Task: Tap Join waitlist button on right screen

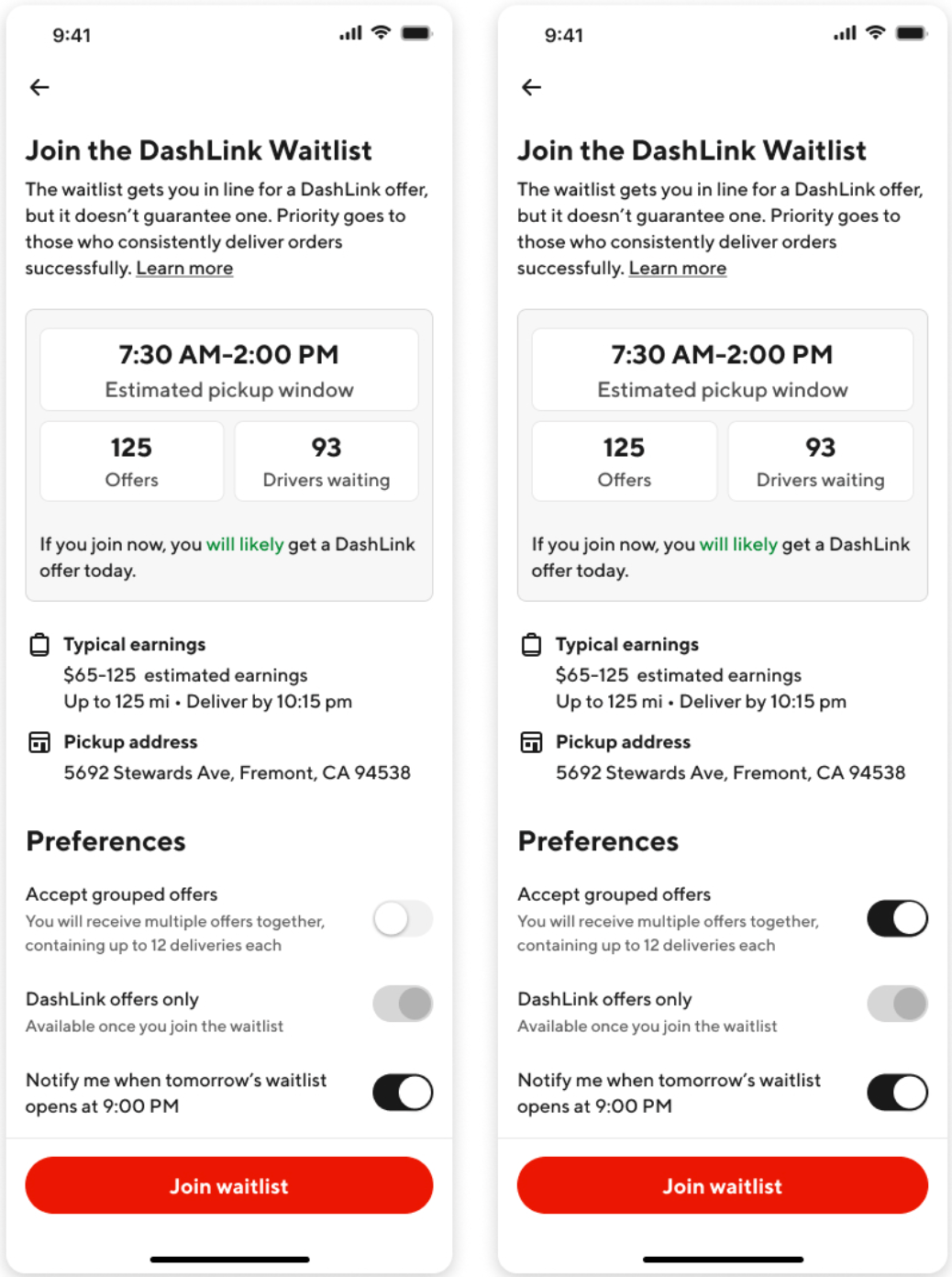Action: tap(723, 1185)
